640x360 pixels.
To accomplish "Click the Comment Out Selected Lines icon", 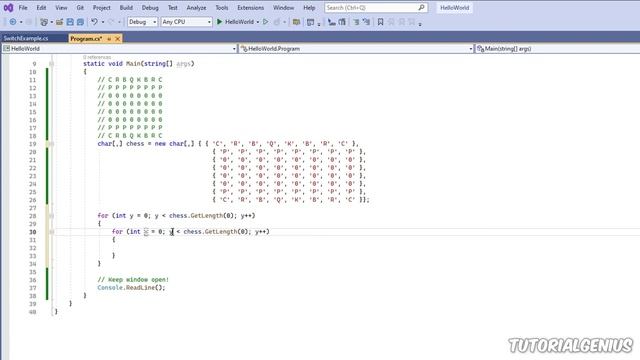I will point(356,22).
